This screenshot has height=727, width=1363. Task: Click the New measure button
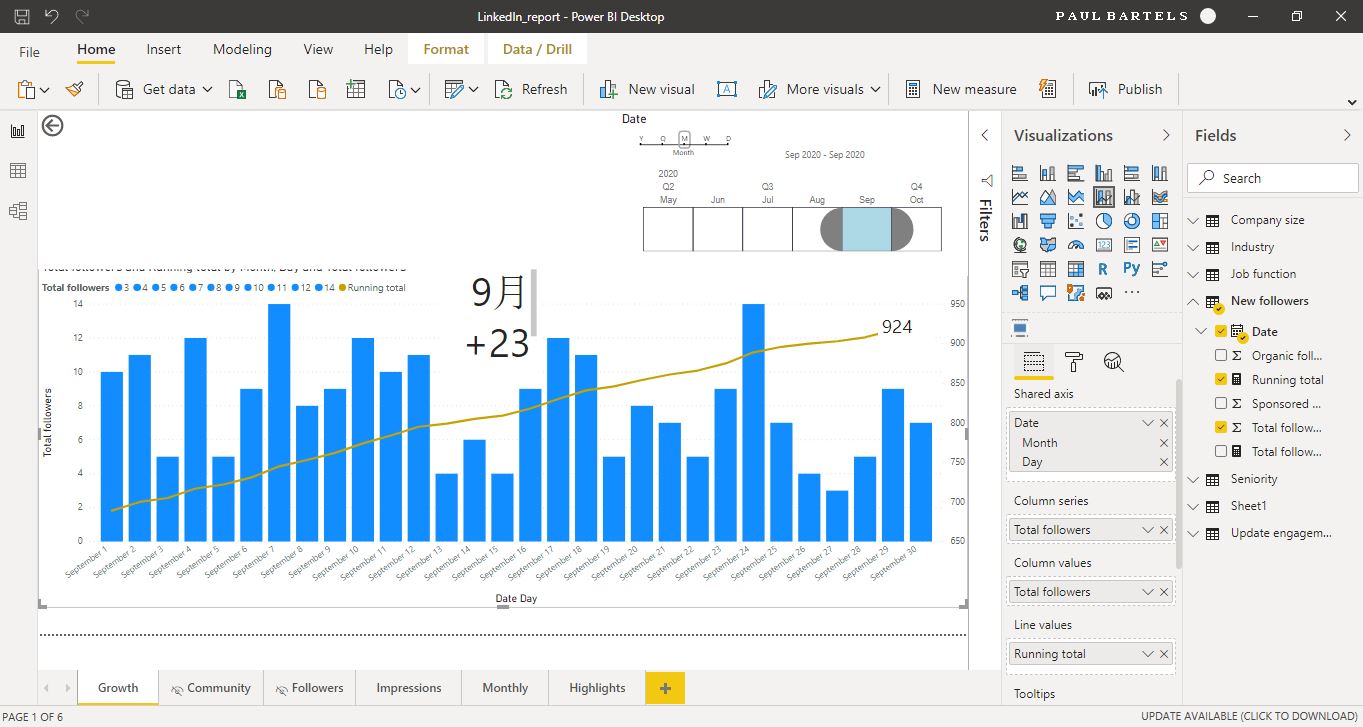(961, 89)
